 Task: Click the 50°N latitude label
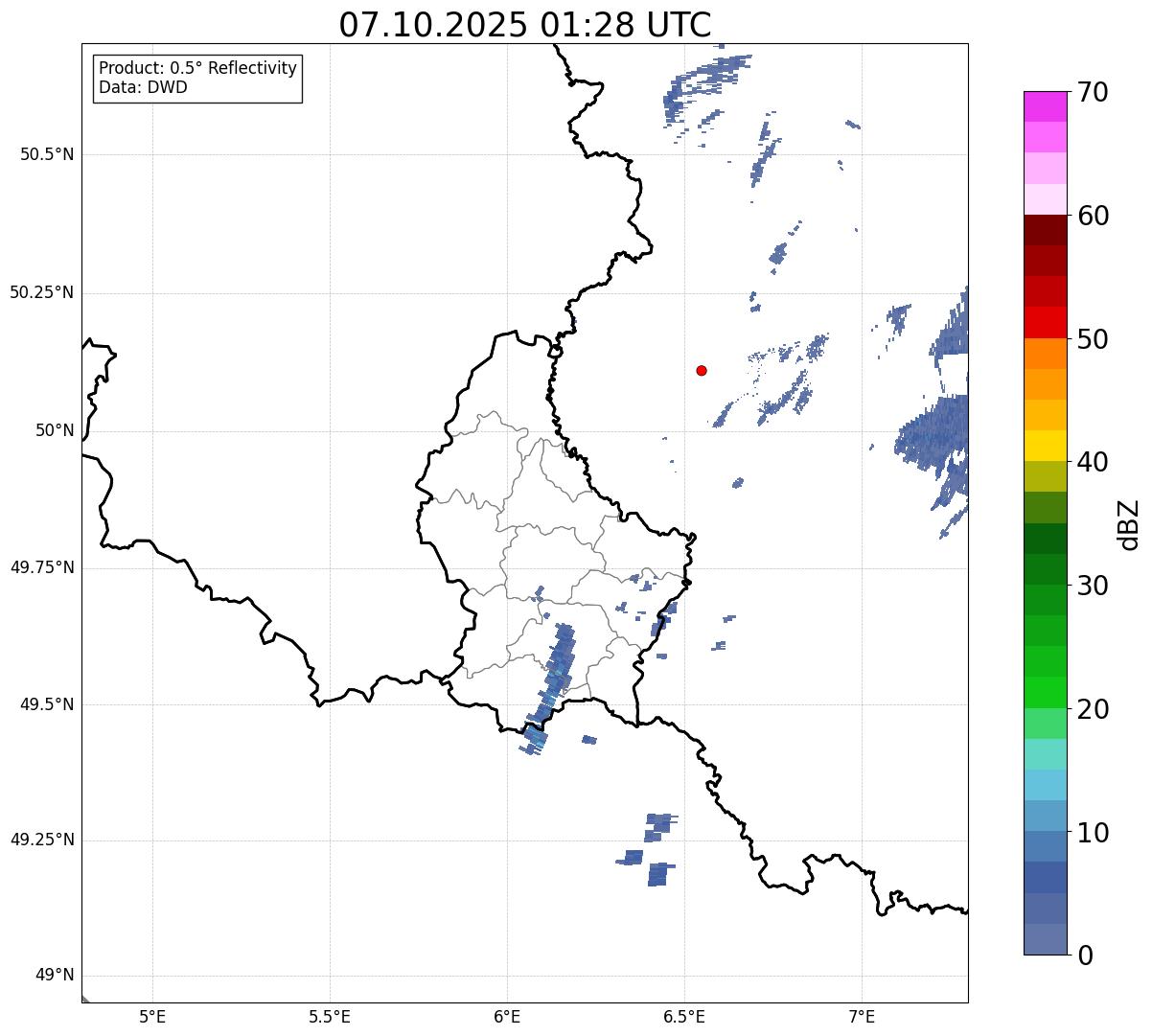pyautogui.click(x=55, y=430)
